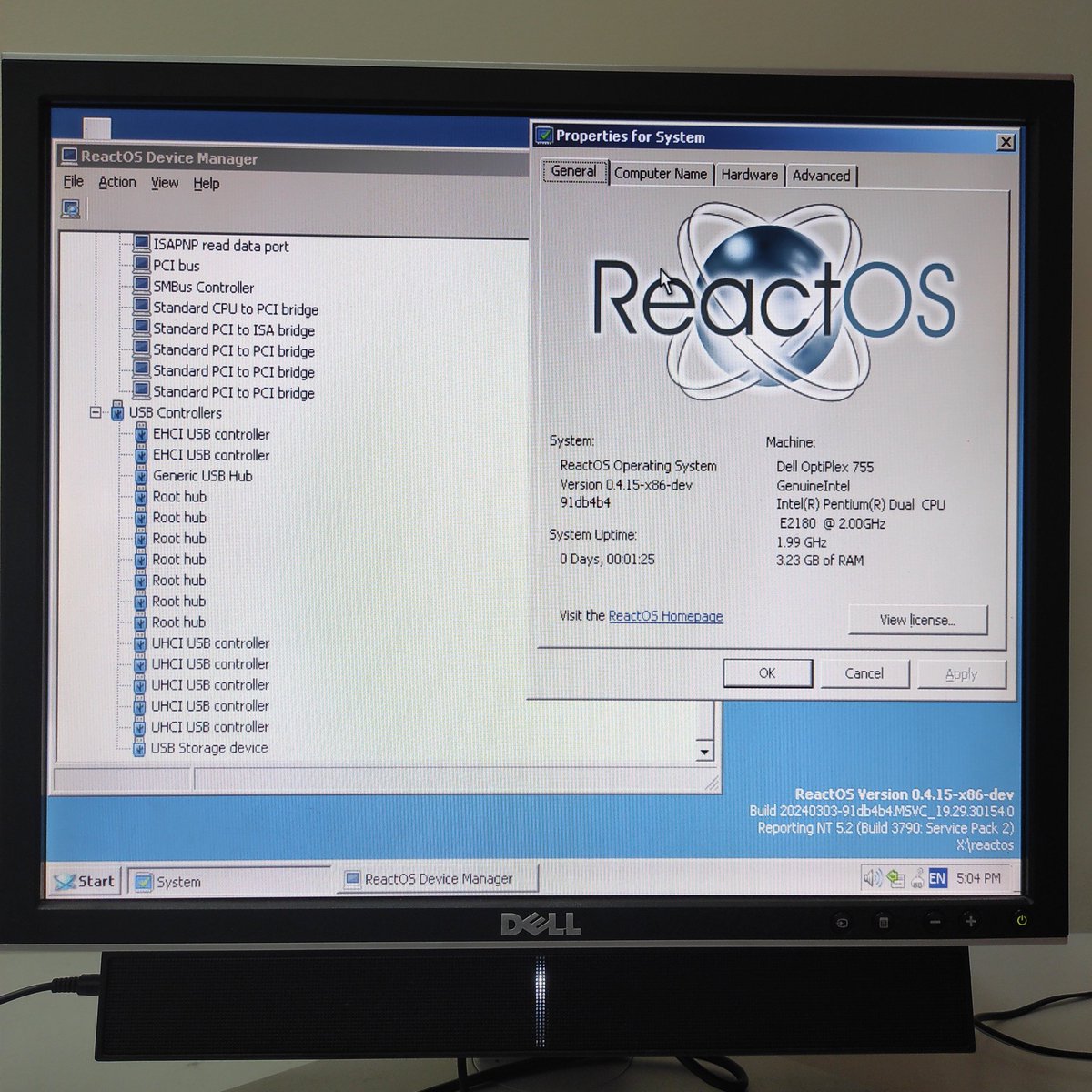Click the Device Manager window resize grip
The width and height of the screenshot is (1092, 1092).
pos(712,783)
